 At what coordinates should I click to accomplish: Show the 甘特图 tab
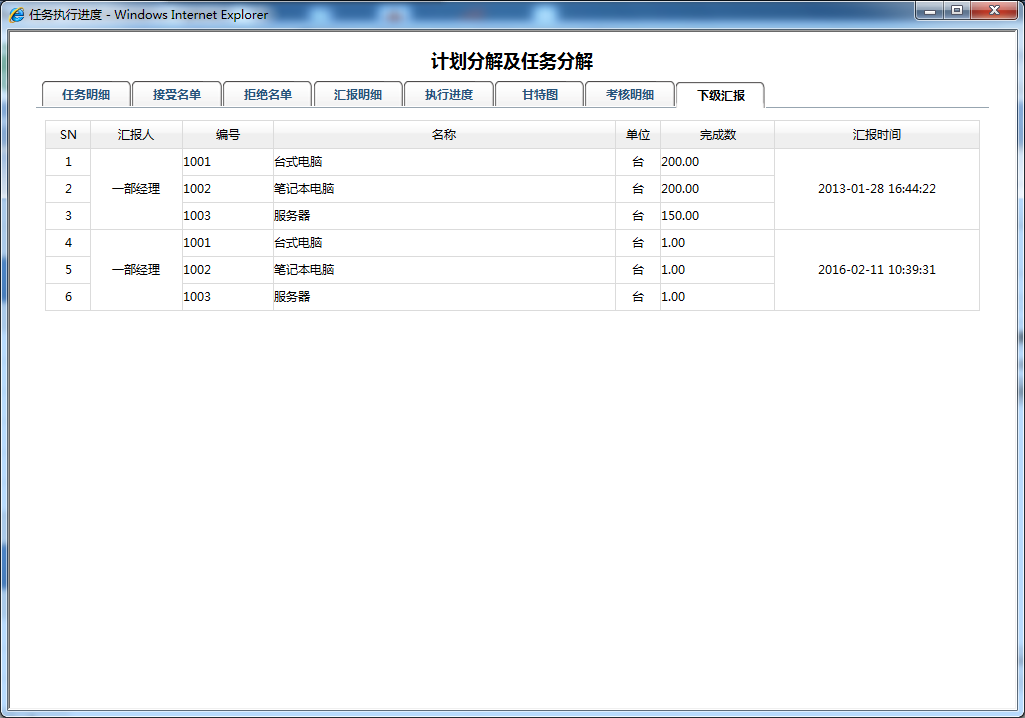539,95
